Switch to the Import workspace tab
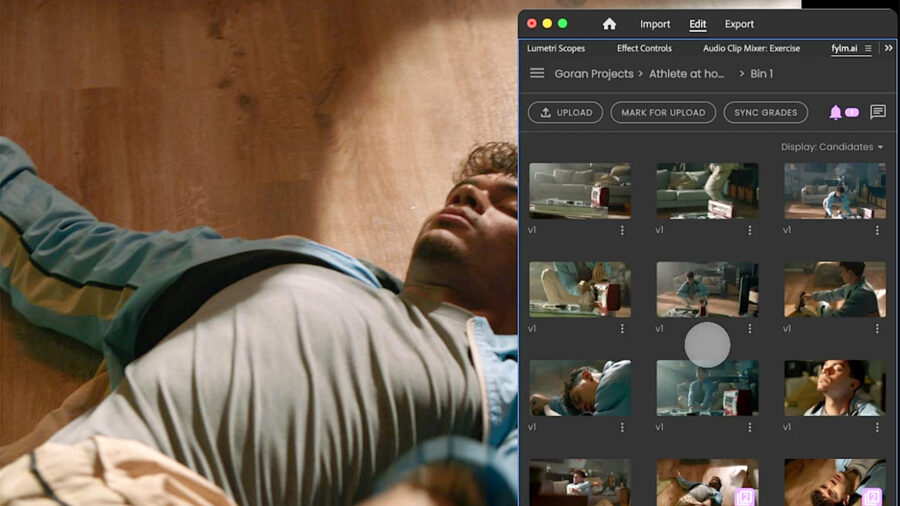The width and height of the screenshot is (900, 506). [655, 24]
